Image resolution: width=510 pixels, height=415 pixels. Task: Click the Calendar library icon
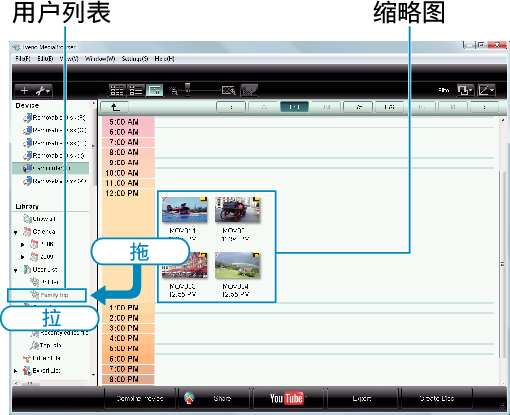click(x=27, y=232)
